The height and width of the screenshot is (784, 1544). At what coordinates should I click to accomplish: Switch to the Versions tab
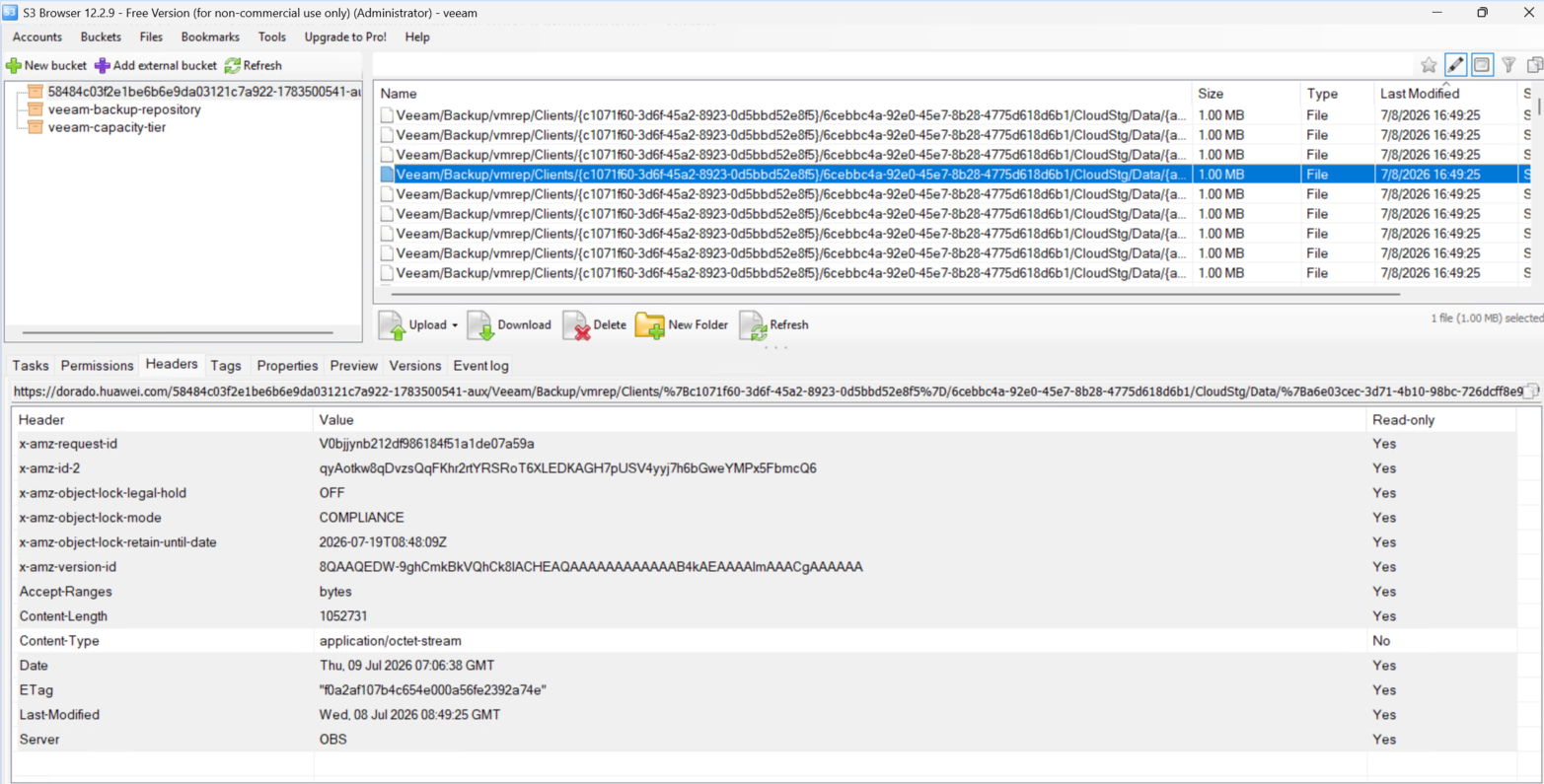point(415,366)
